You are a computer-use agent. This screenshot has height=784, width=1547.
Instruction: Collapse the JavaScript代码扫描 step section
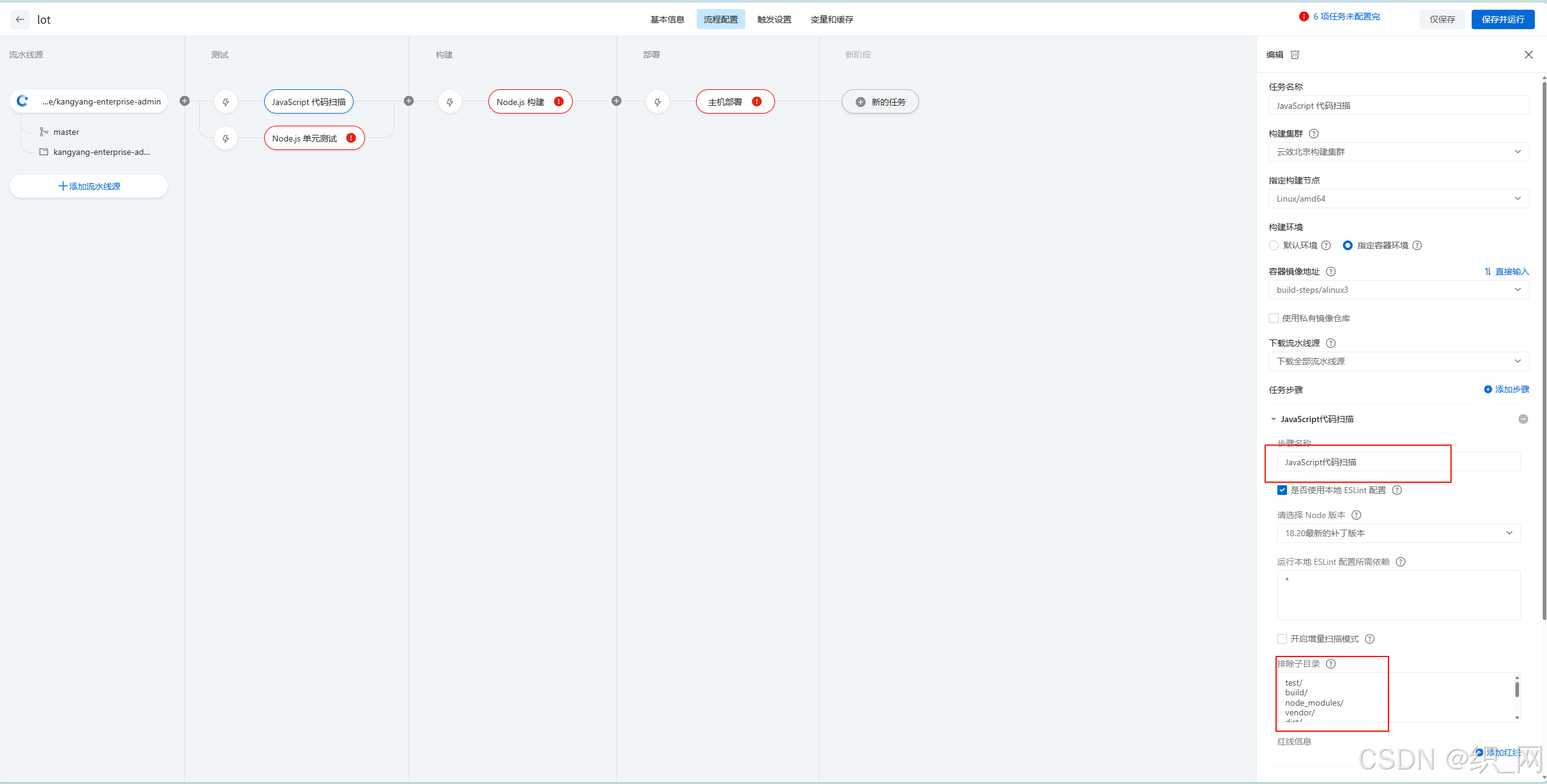point(1274,419)
